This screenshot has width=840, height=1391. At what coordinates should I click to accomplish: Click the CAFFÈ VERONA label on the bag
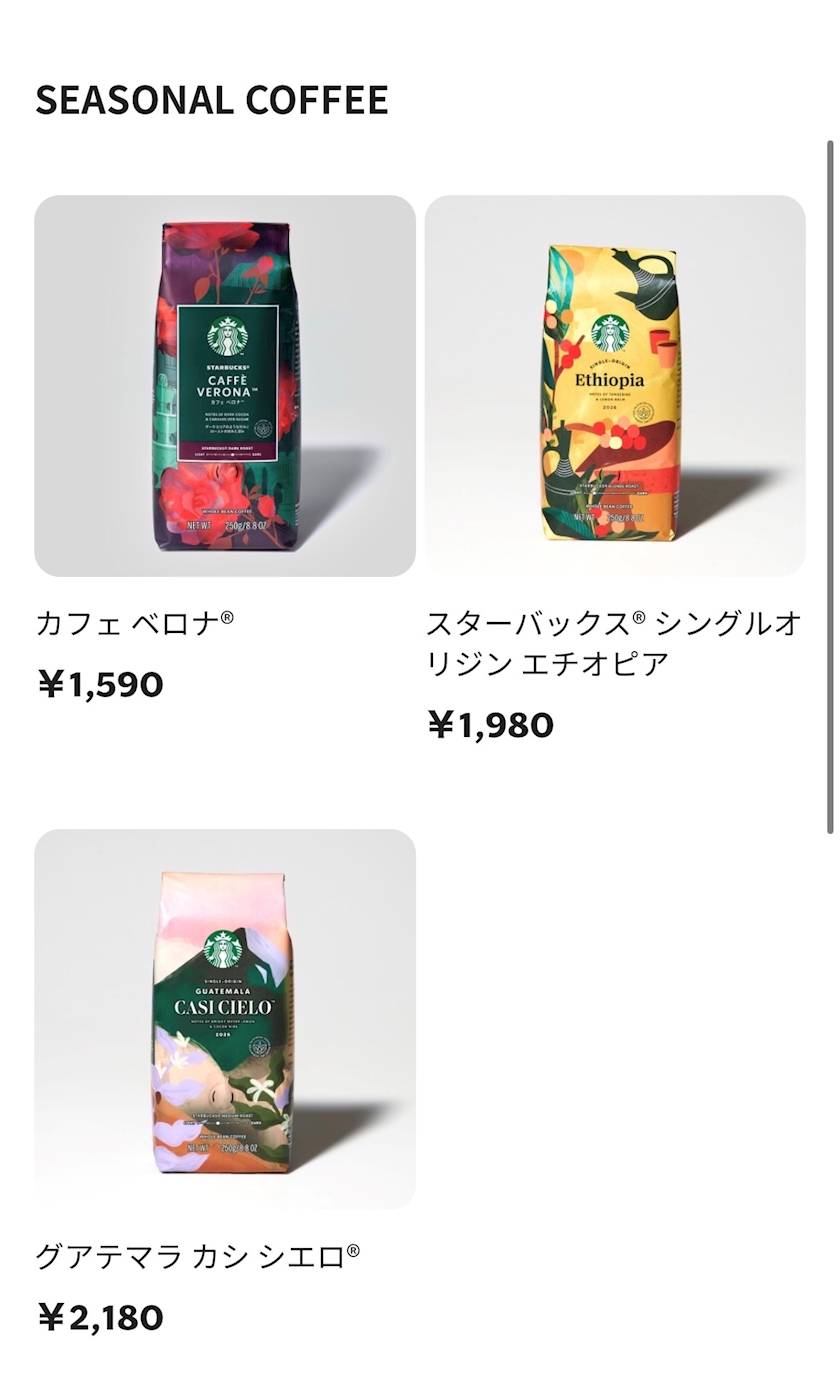227,387
